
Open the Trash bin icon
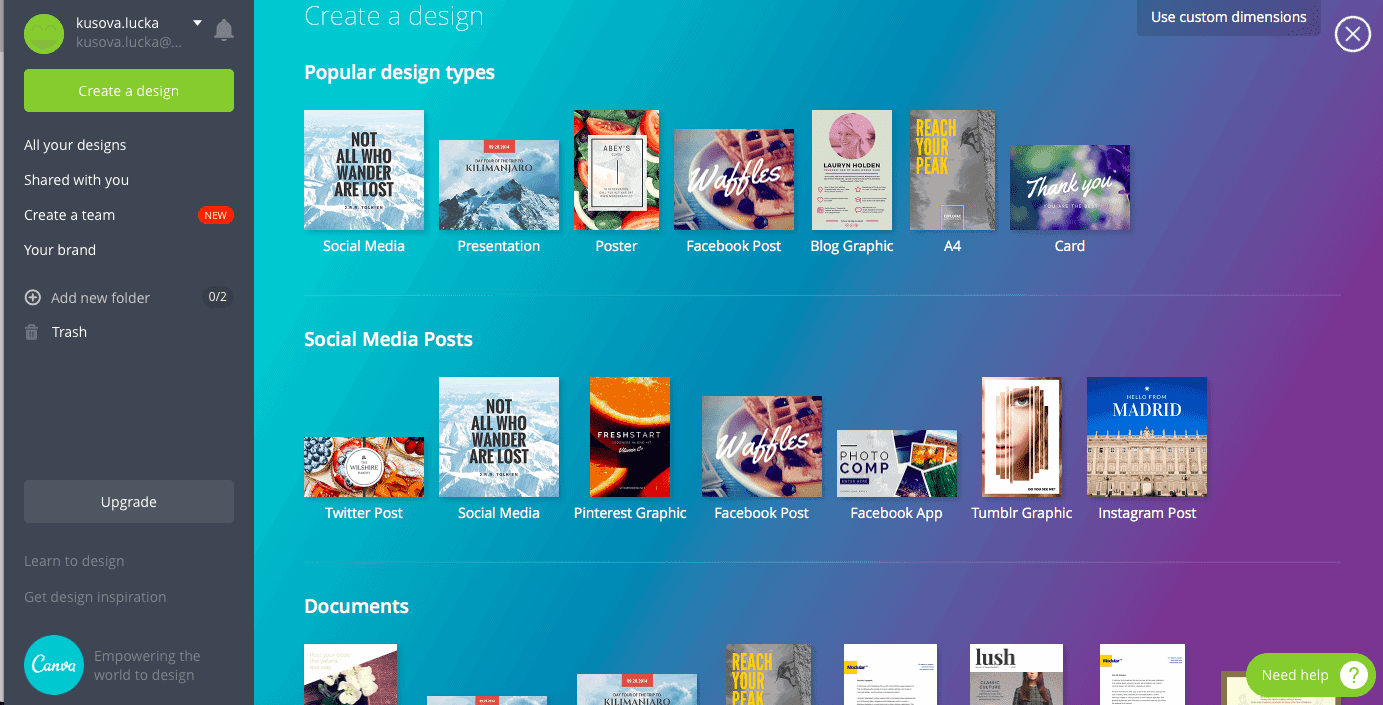[x=33, y=332]
